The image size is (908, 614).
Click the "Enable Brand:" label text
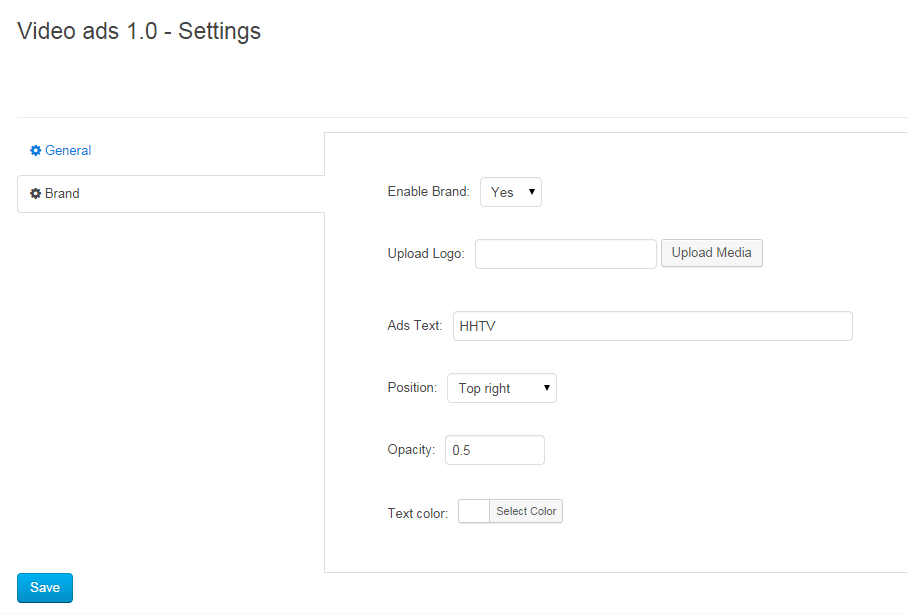coord(428,192)
